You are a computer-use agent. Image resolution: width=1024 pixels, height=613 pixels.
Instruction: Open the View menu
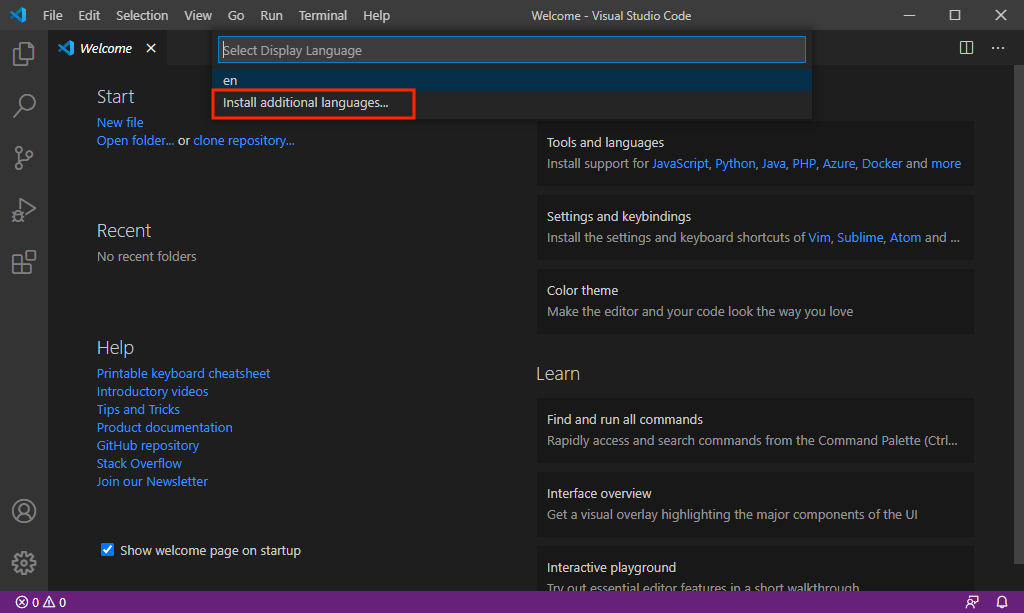(197, 15)
